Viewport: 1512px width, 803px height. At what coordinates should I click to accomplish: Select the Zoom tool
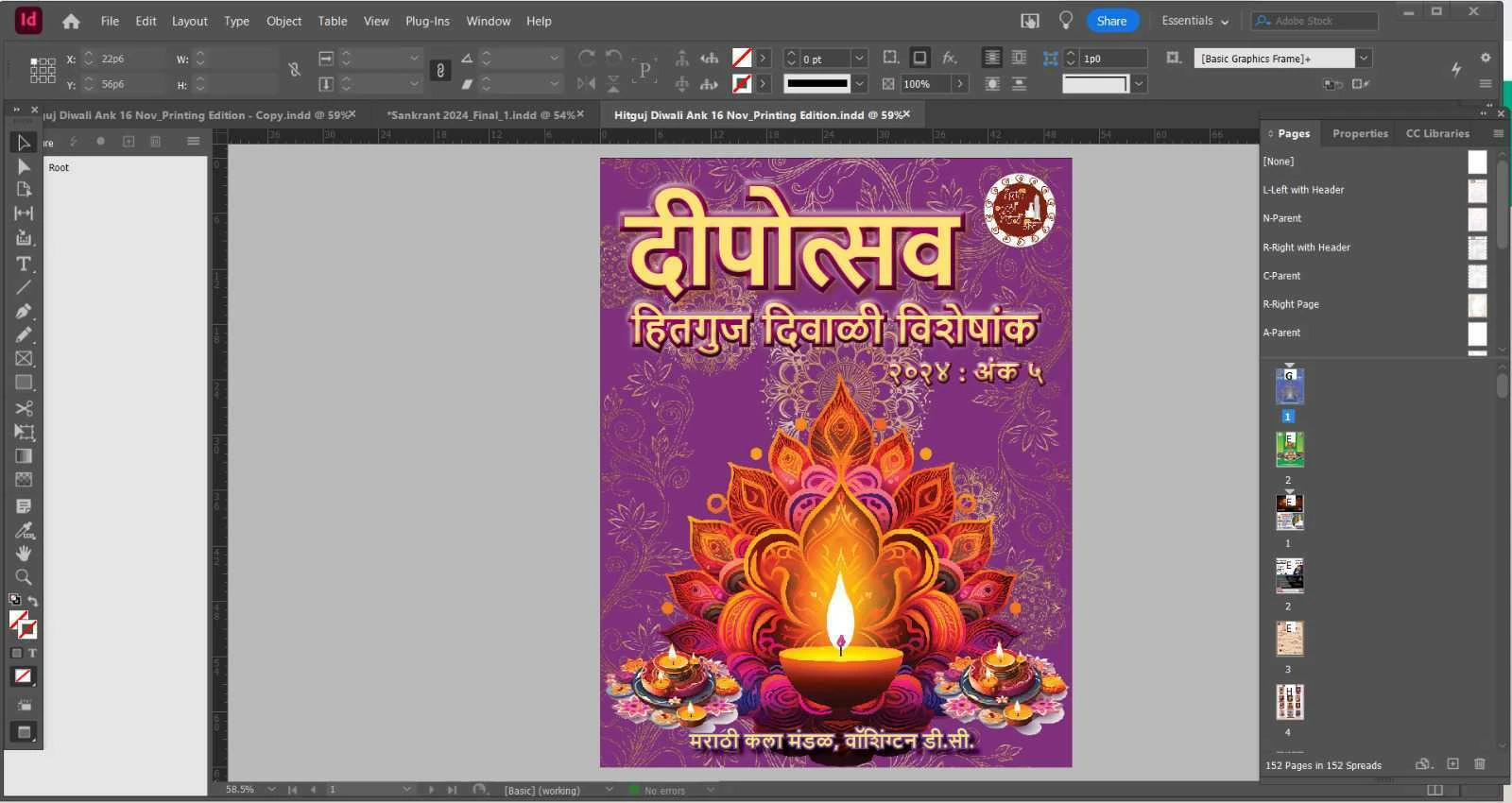point(24,577)
